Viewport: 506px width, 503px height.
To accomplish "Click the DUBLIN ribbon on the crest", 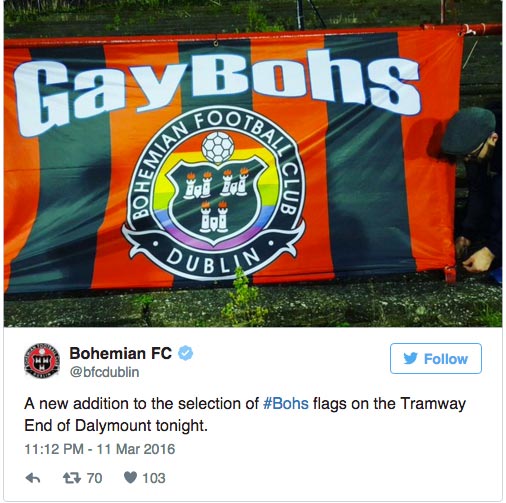I will click(x=213, y=257).
